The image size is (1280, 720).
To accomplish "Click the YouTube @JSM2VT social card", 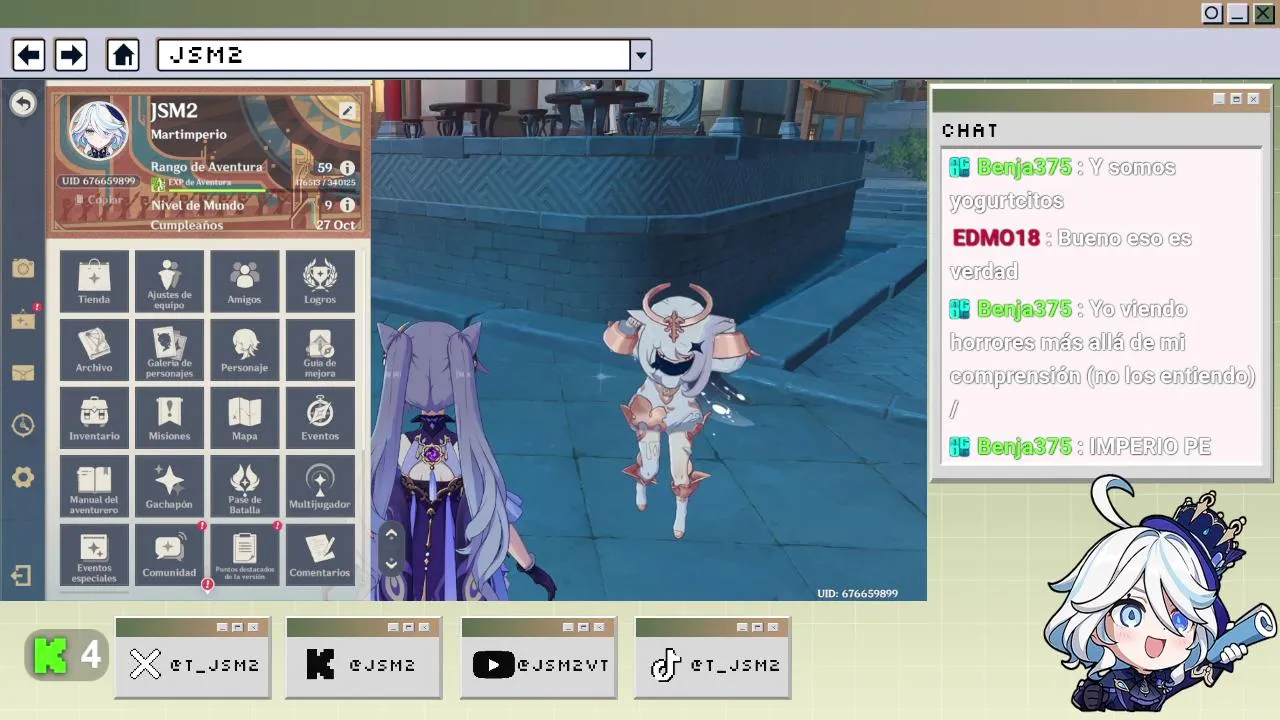I will tap(538, 658).
